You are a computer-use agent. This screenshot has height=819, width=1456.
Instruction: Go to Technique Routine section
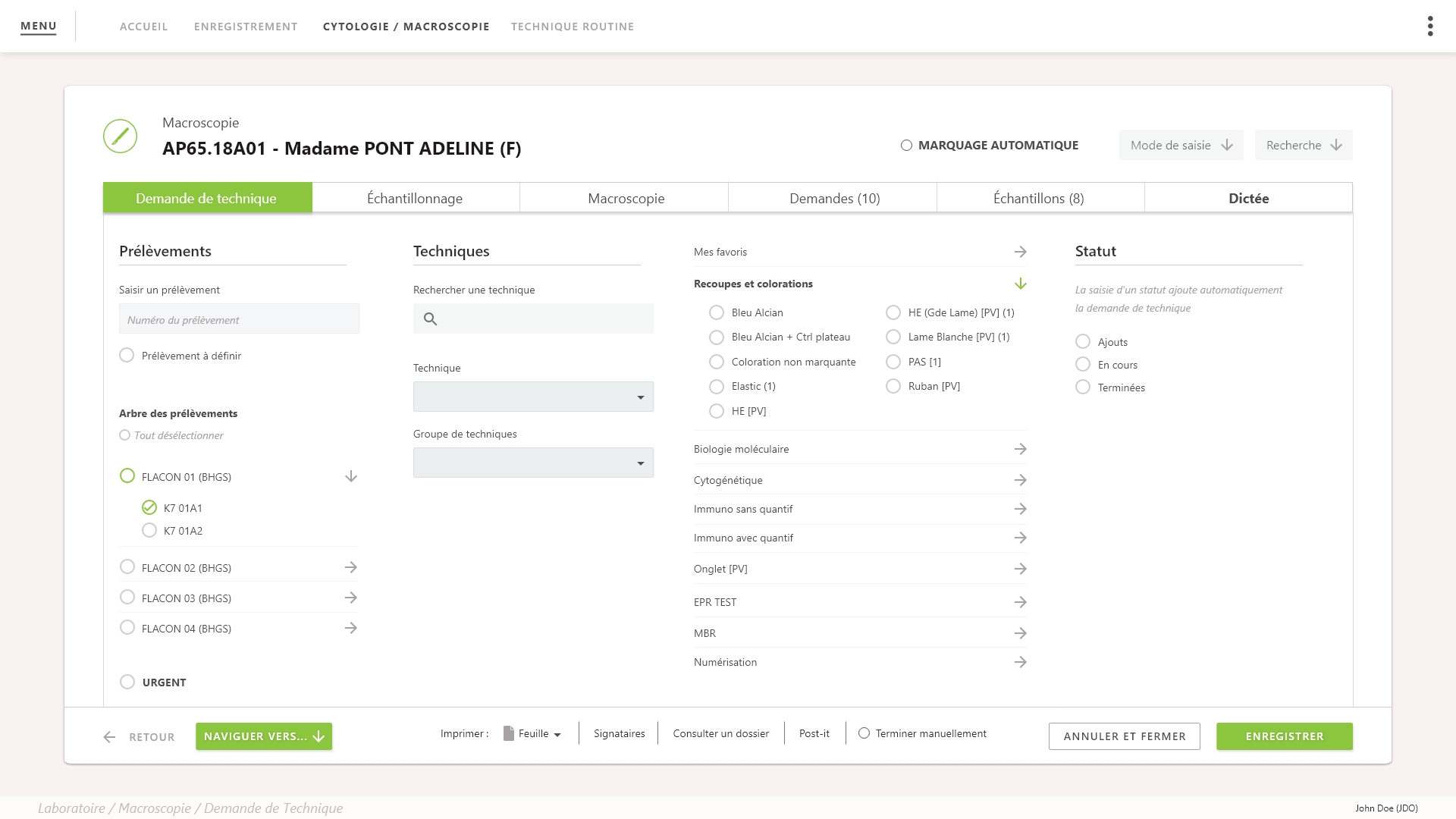(x=573, y=27)
